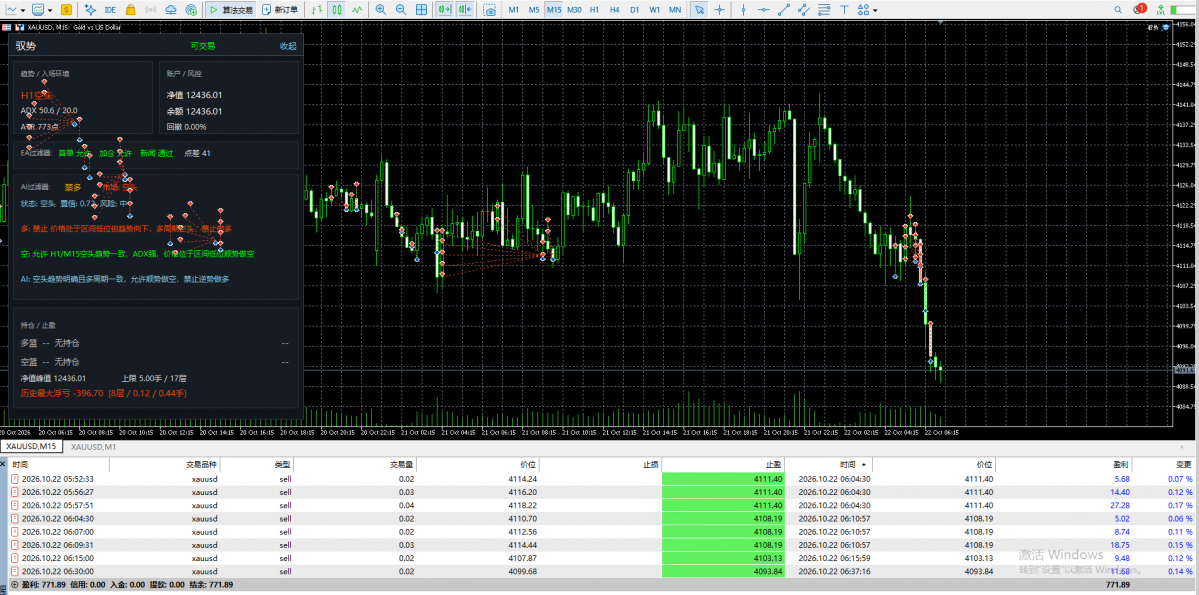Select the crosshair tool
This screenshot has height=595, width=1199.
[x=719, y=10]
